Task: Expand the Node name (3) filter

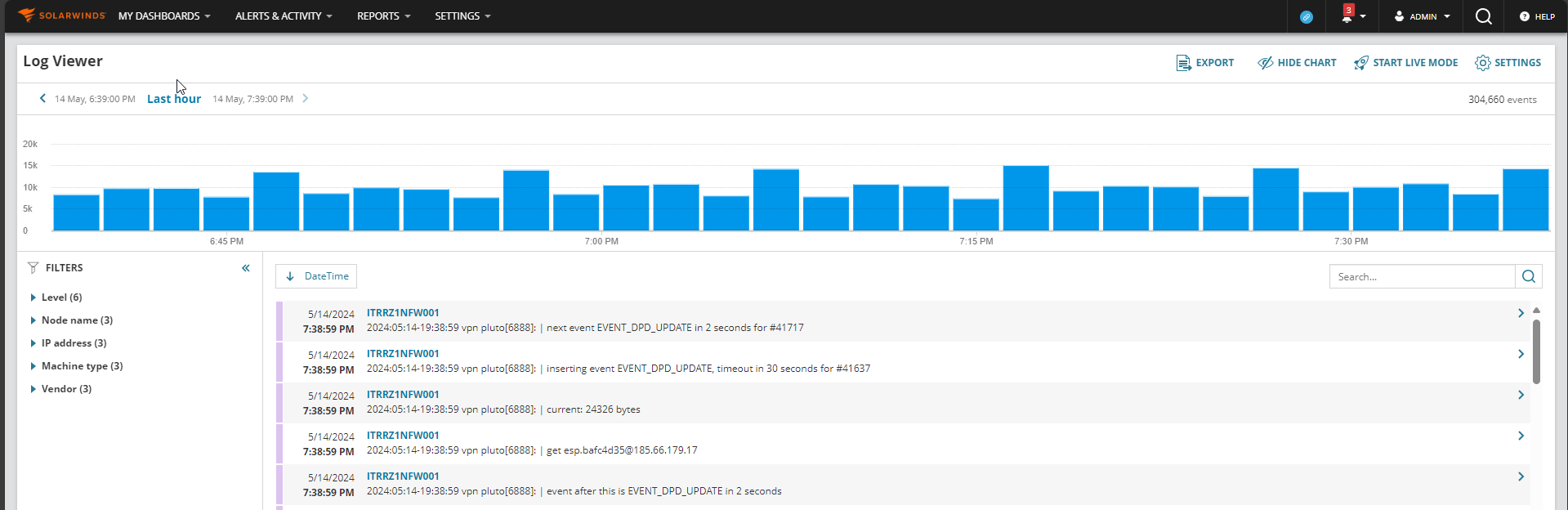Action: 72,320
